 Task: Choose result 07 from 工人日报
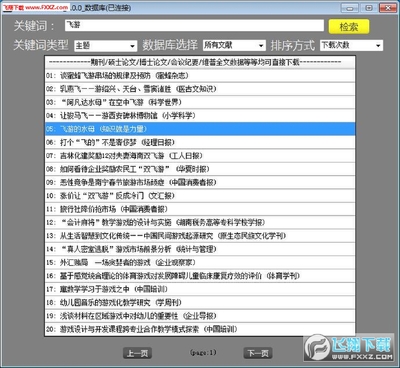point(200,156)
